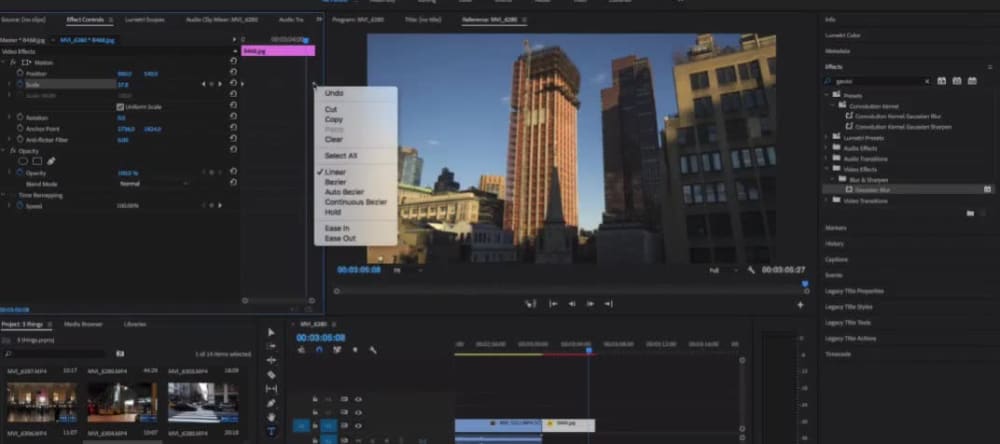Viewport: 1000px width, 444px height.
Task: Open the Markers panel
Action: click(836, 228)
